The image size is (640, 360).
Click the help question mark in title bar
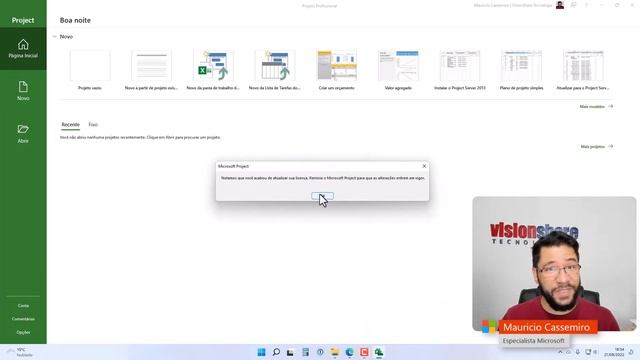587,5
